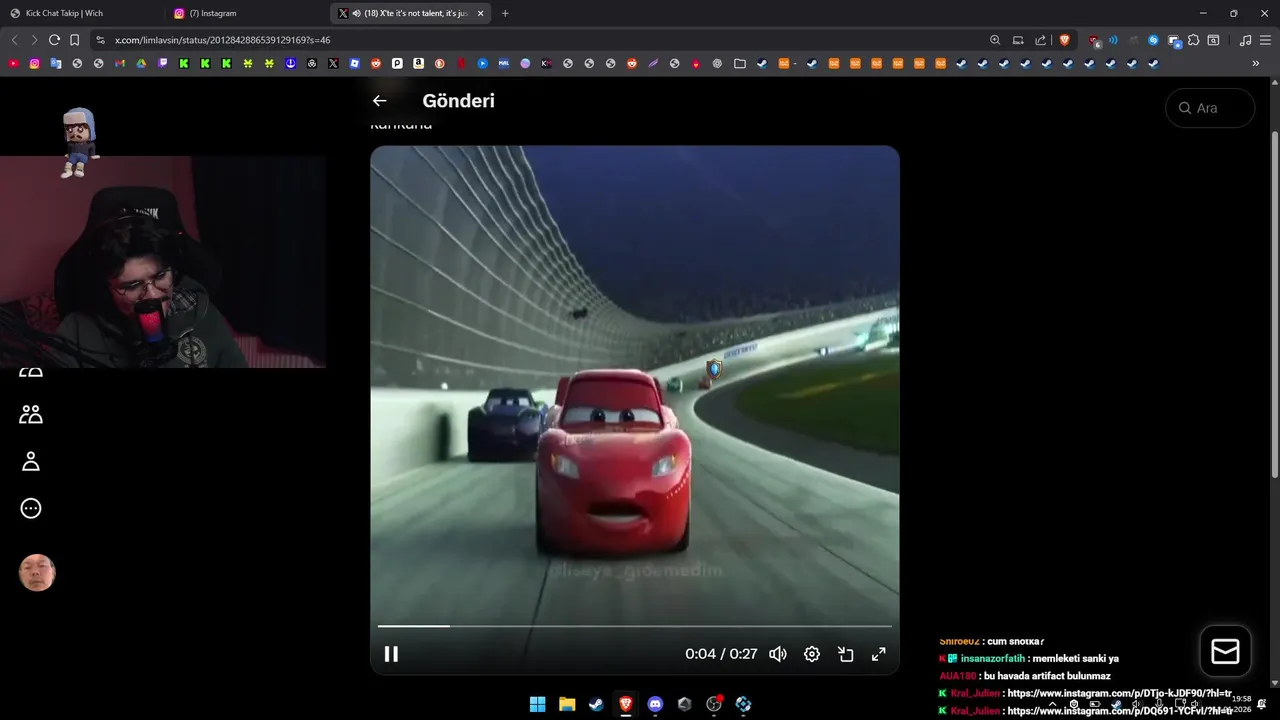Open the messages envelope button
The image size is (1280, 720).
coord(1225,652)
